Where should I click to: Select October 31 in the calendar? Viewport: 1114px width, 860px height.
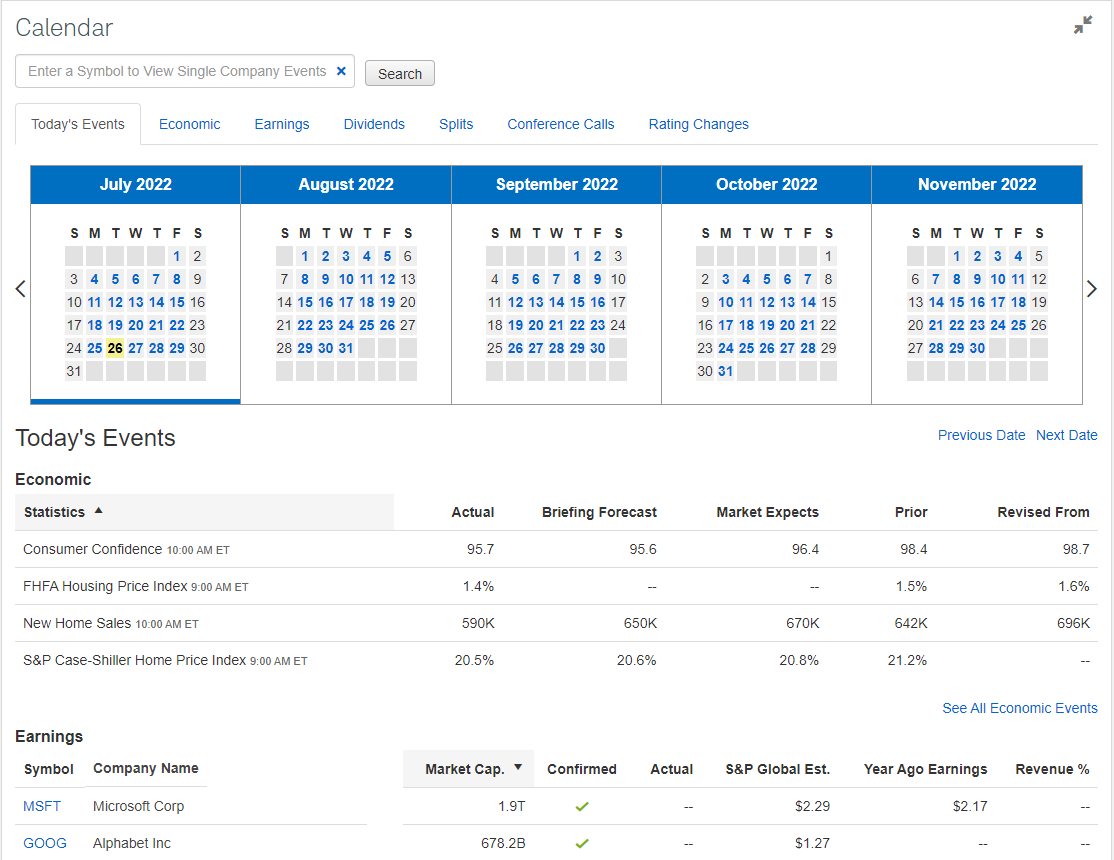(725, 371)
